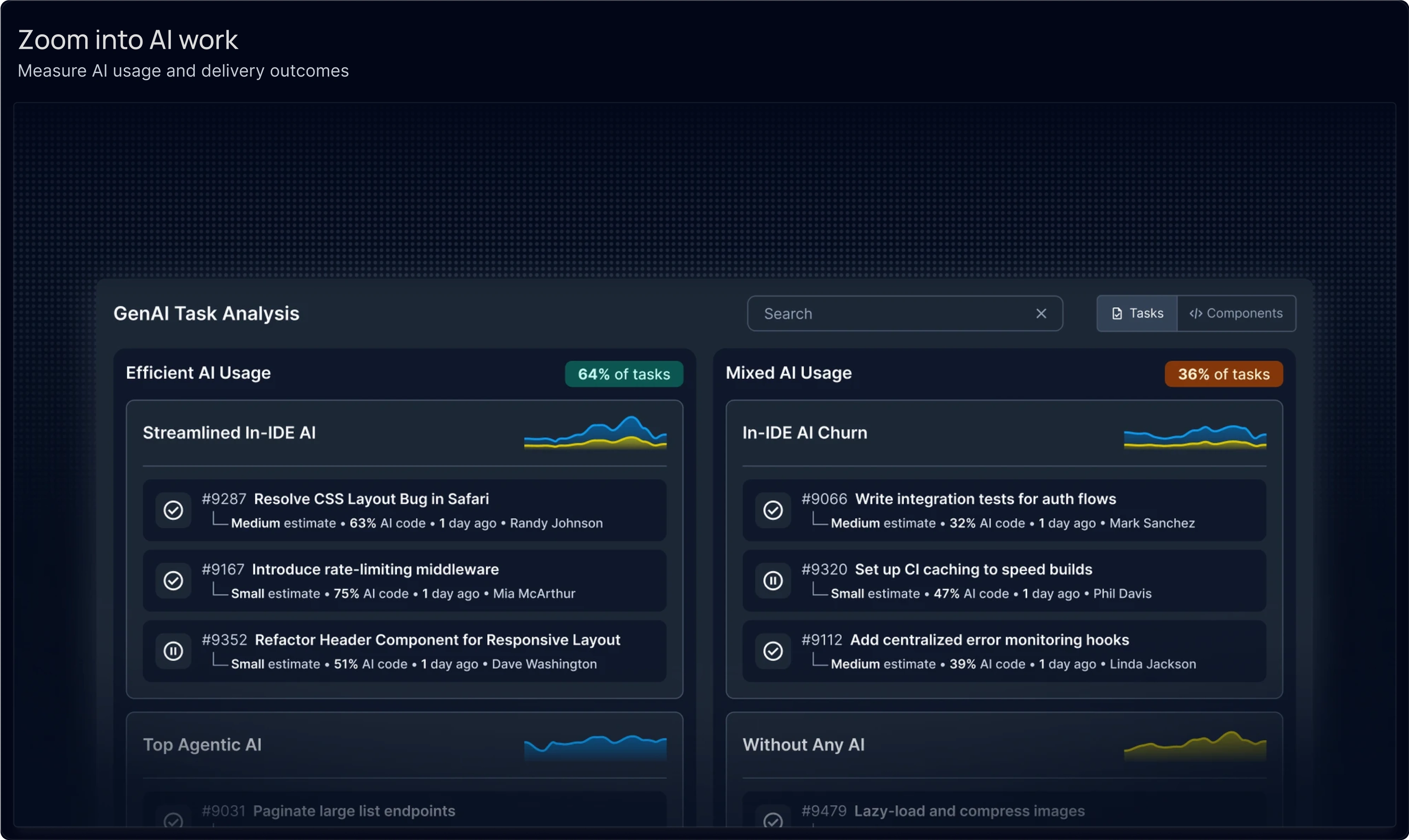The width and height of the screenshot is (1409, 840).
Task: Click completed check icon for task #9287
Action: (173, 510)
